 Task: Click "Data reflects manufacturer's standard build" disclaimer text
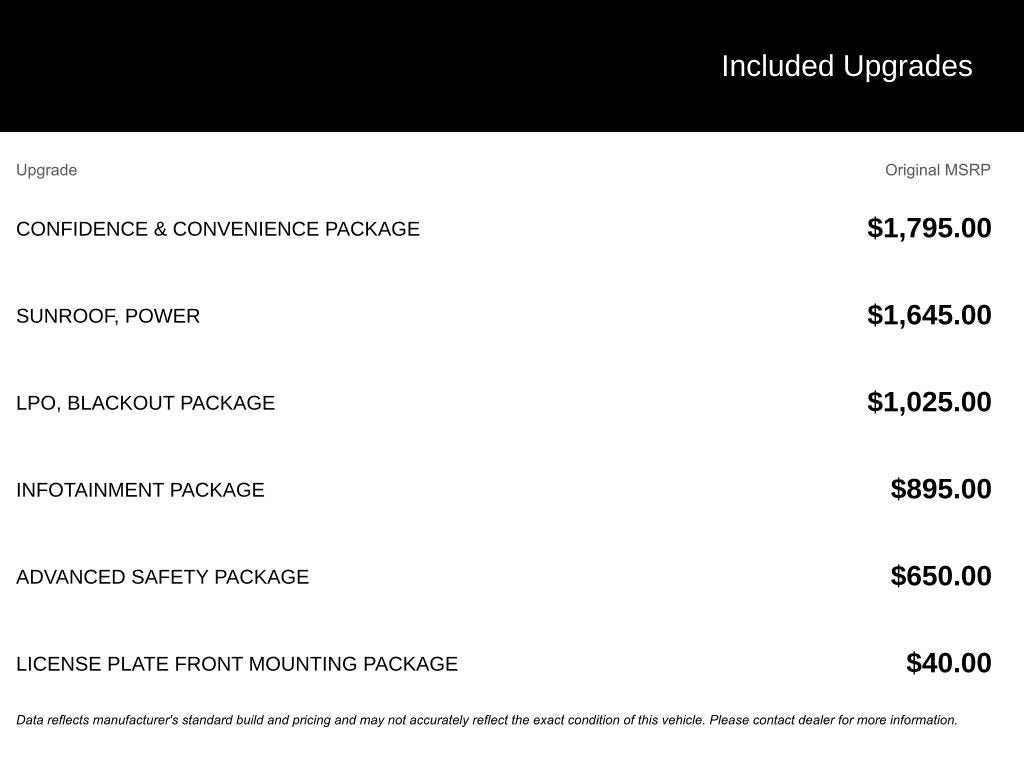point(140,720)
